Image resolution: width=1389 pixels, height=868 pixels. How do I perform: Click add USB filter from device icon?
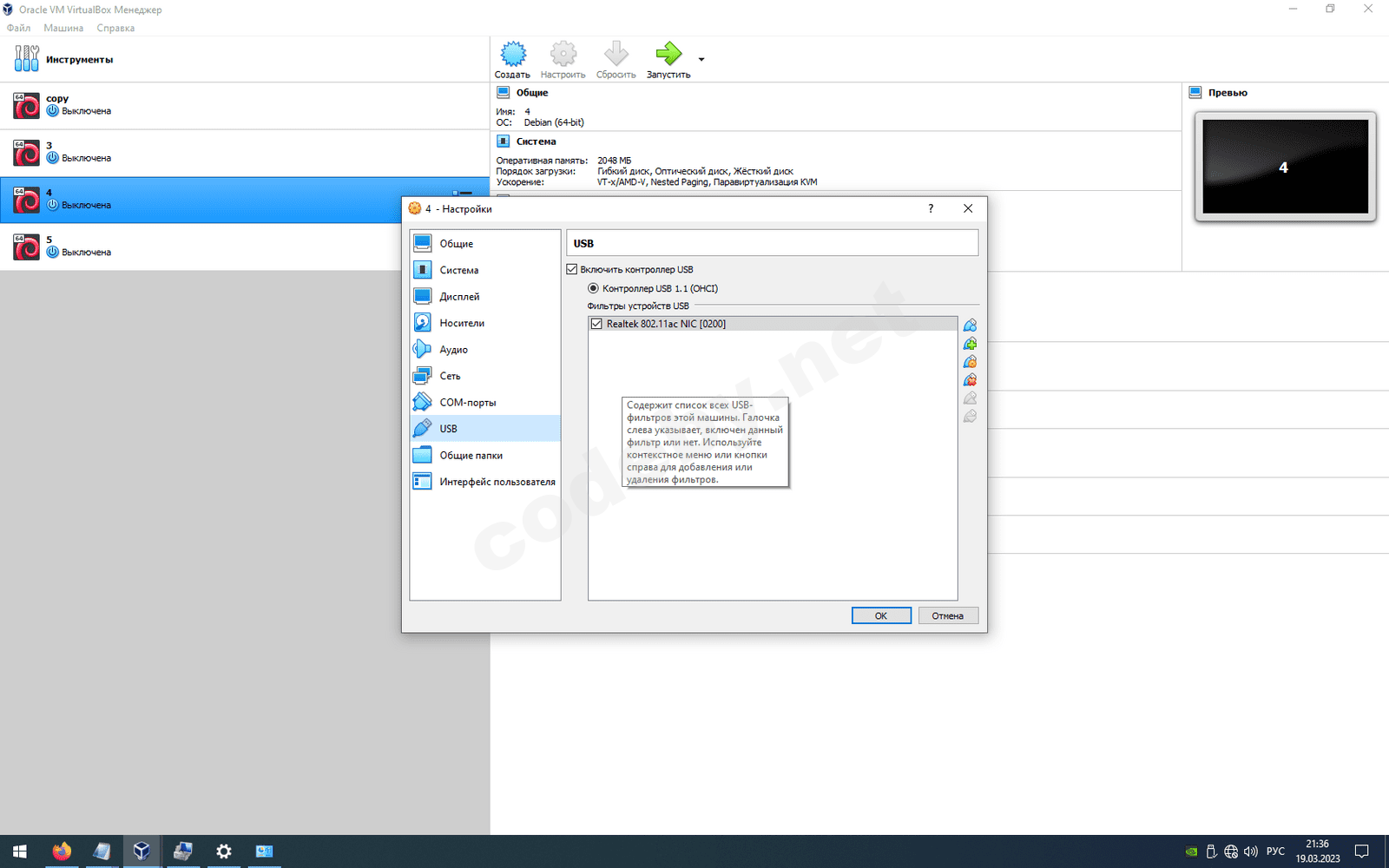coord(970,344)
